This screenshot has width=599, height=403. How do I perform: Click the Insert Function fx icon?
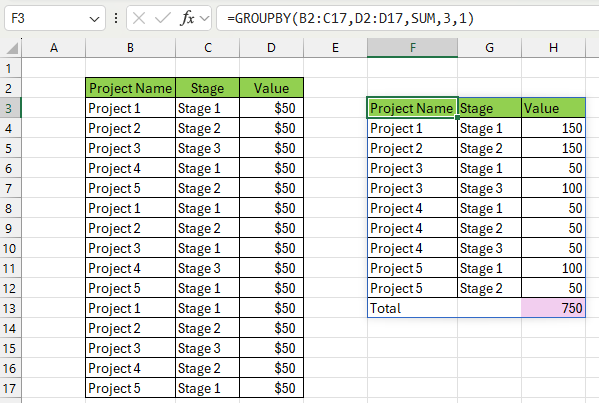pos(187,18)
